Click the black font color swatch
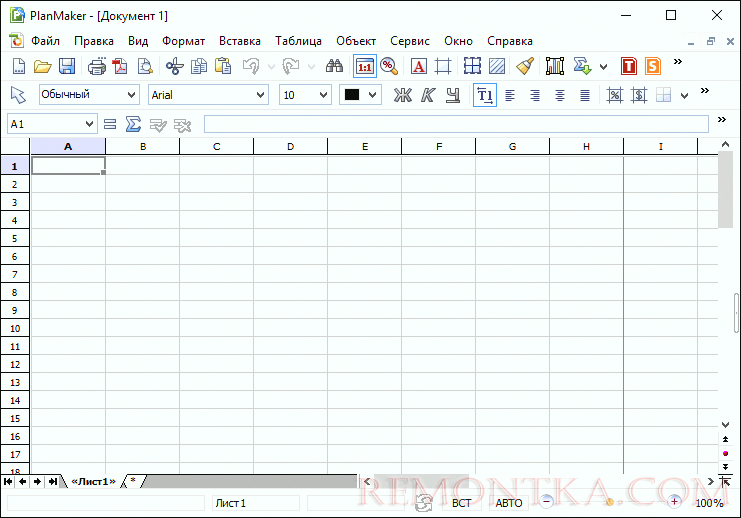Viewport: 741px width, 518px height. [352, 95]
